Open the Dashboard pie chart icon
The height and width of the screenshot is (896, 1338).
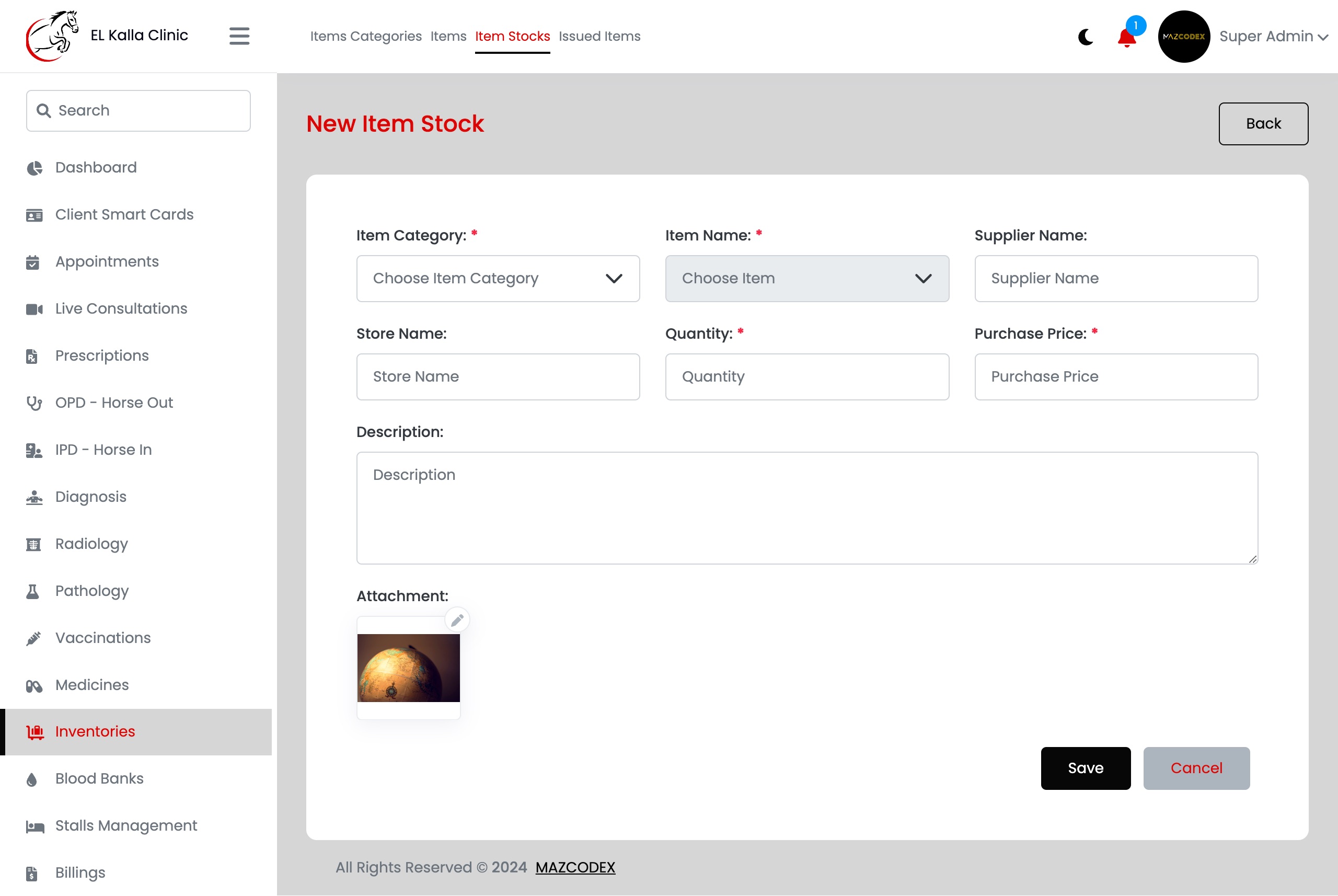tap(34, 168)
